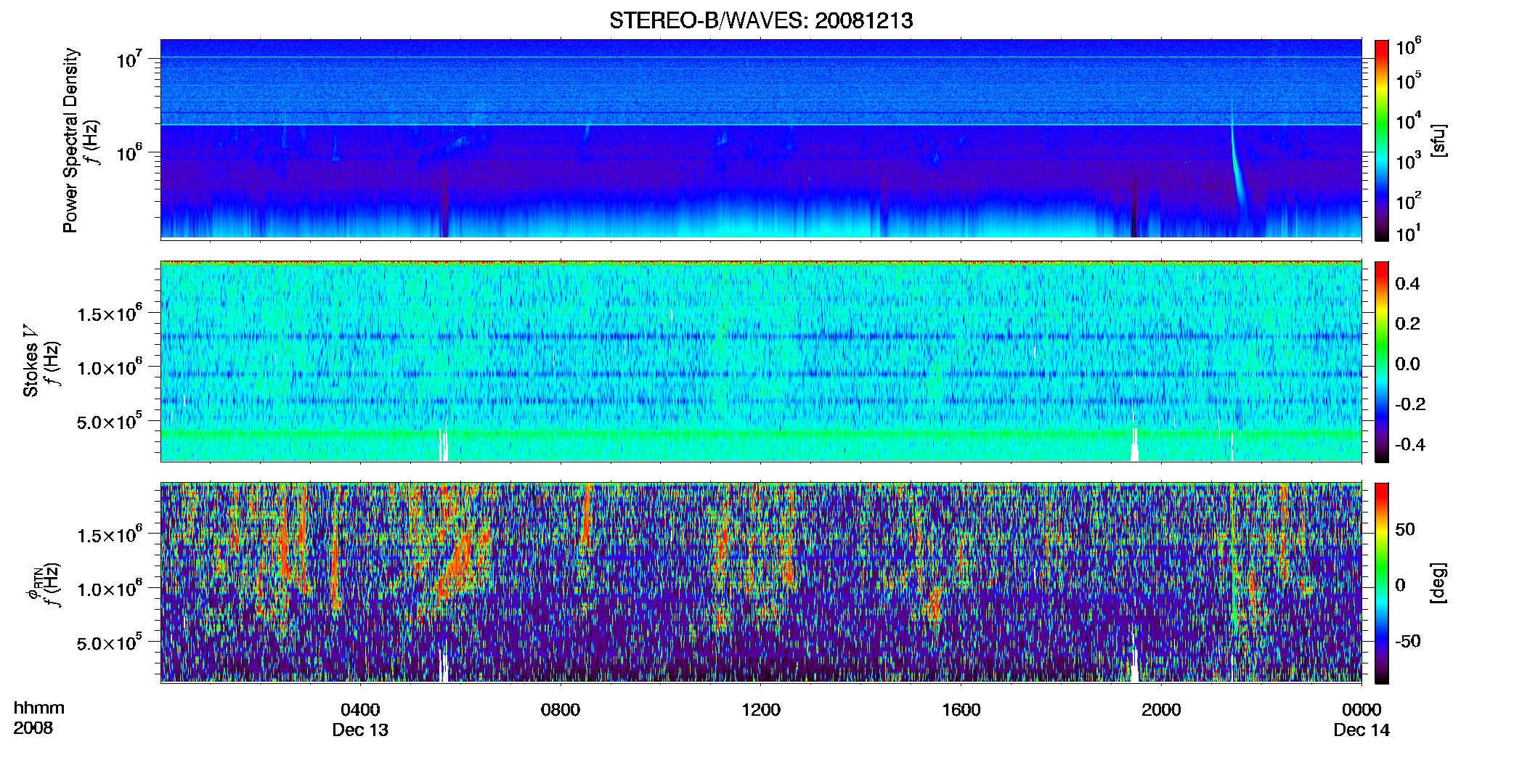Click the 1.0×10^6 tick on the φRTN axis
Viewport: 1522px width, 784px height.
click(x=110, y=589)
